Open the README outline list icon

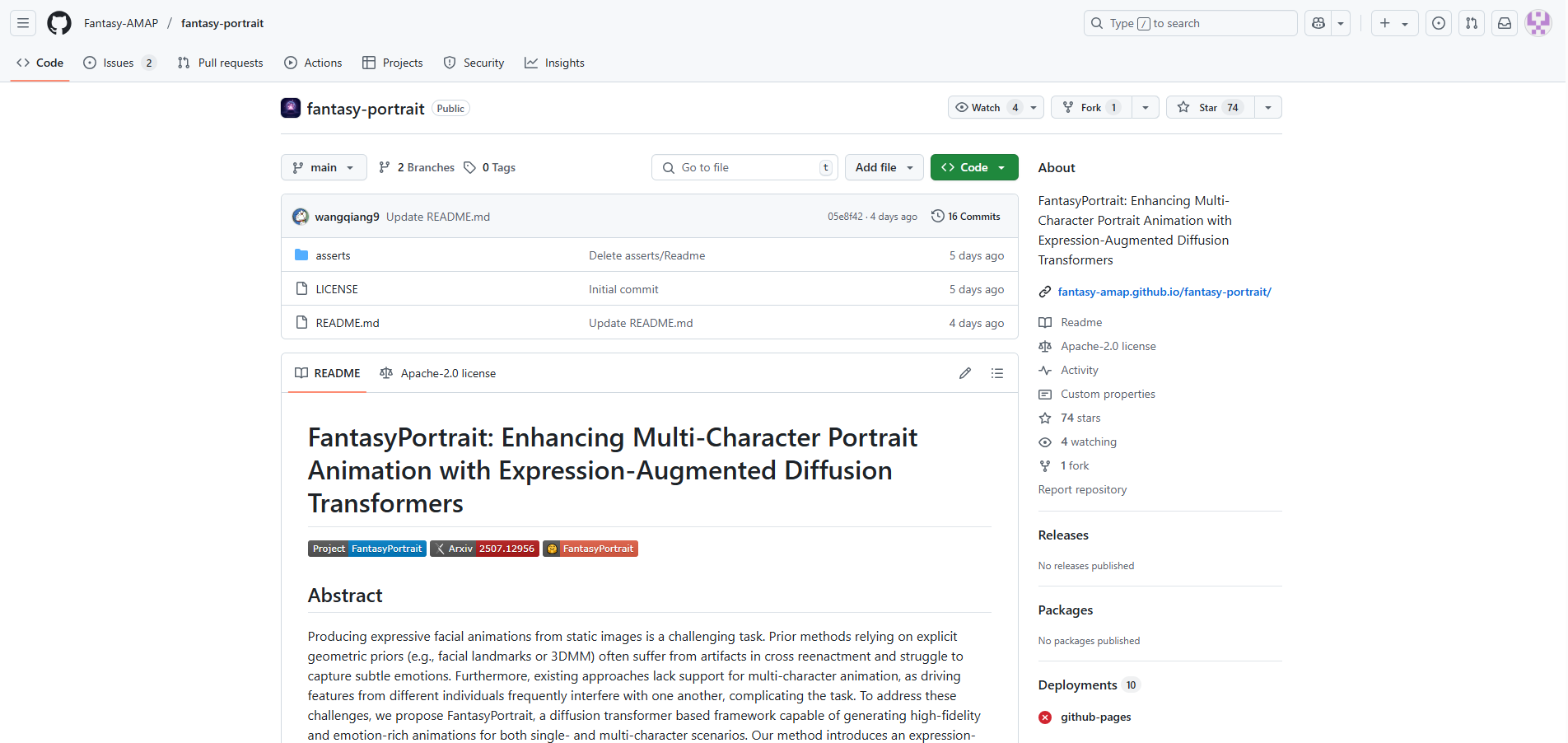(997, 373)
